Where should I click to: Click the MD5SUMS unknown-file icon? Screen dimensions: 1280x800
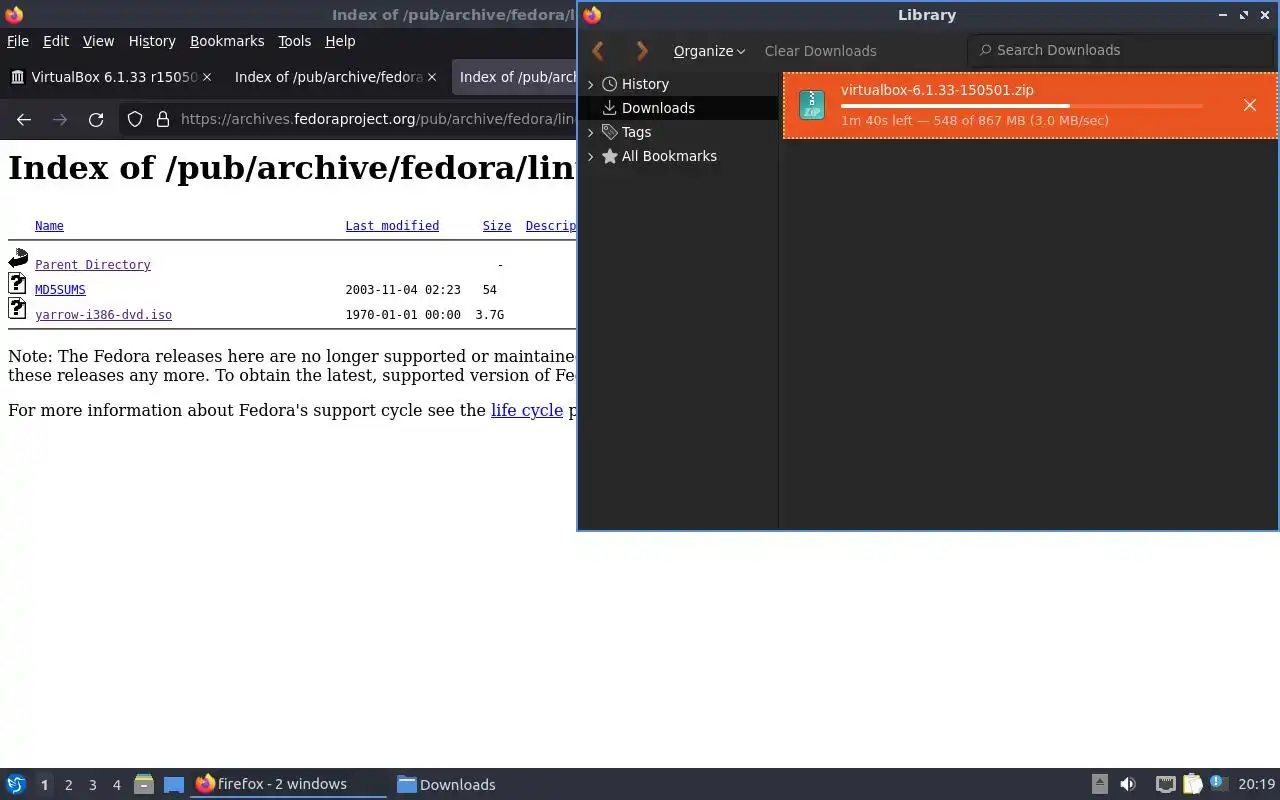coord(17,283)
